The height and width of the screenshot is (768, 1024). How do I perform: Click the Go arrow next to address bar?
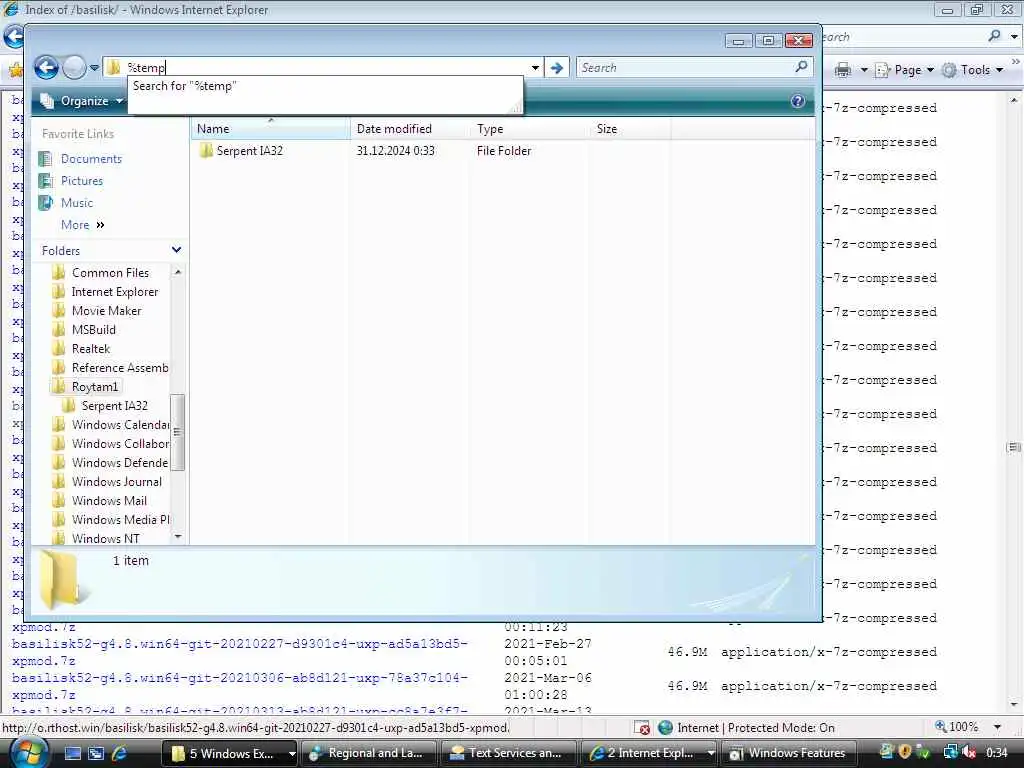(x=556, y=67)
